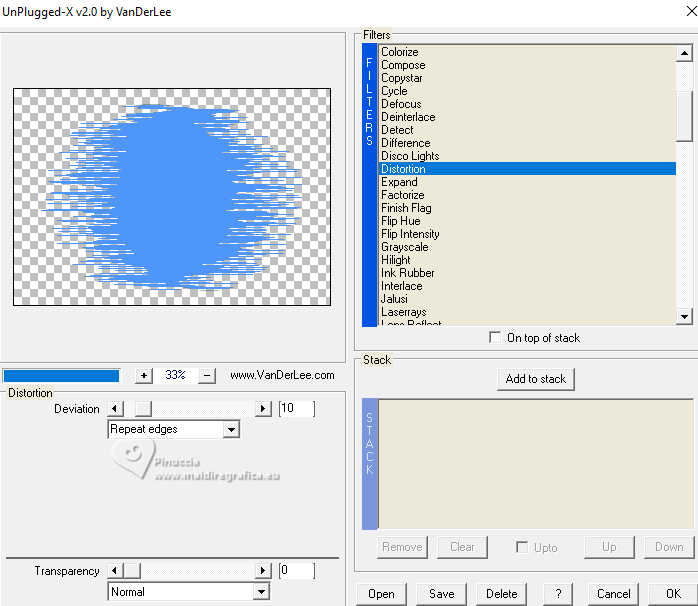Viewport: 698px width, 606px height.
Task: Toggle the Upto checkbox
Action: (522, 547)
